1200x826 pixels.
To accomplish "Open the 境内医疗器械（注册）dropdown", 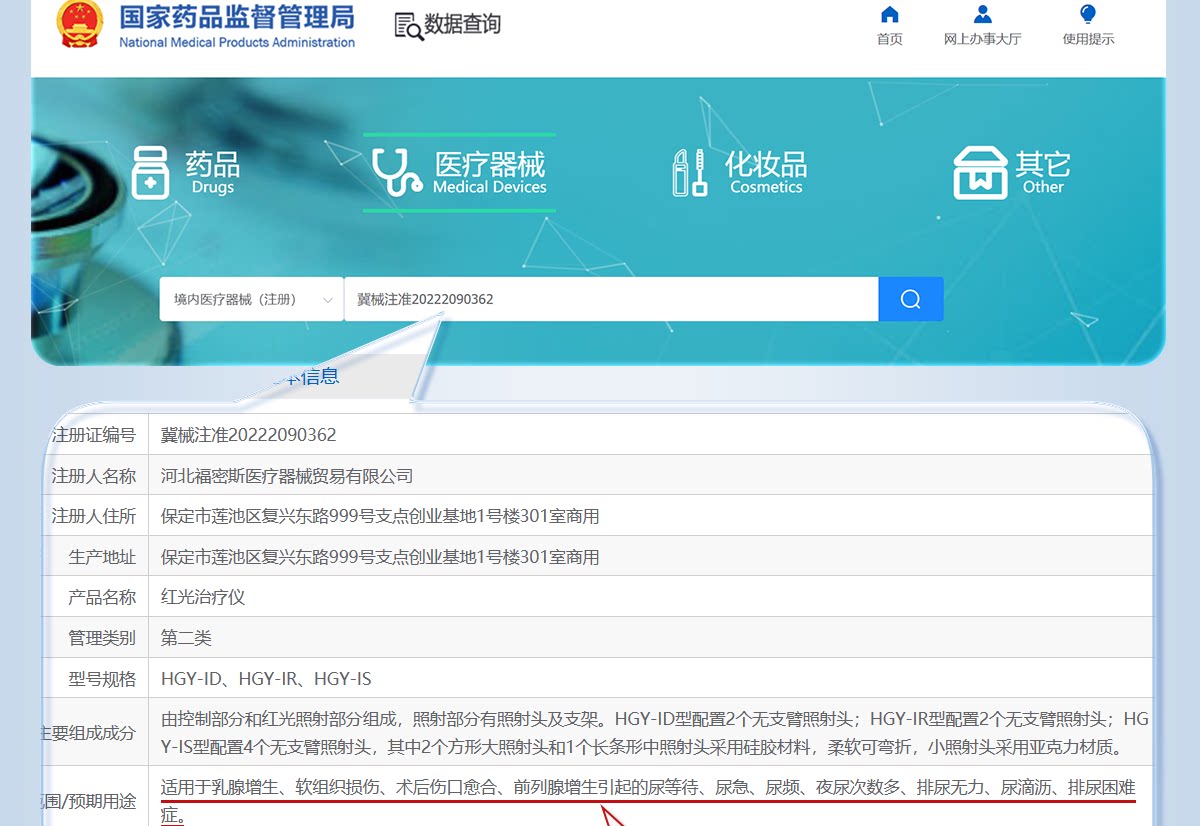I will tap(252, 299).
